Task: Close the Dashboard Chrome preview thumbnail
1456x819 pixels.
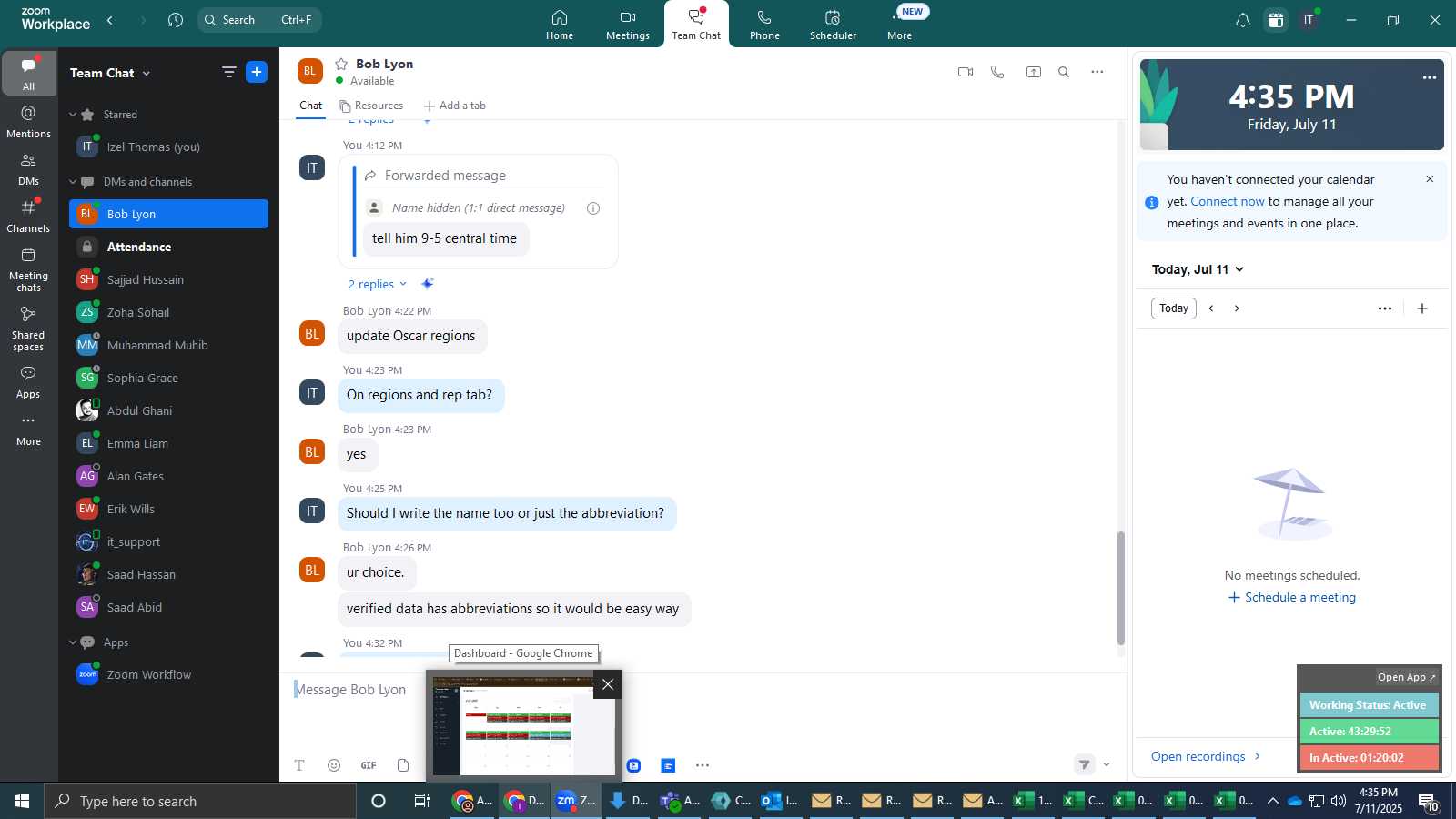Action: click(x=608, y=684)
